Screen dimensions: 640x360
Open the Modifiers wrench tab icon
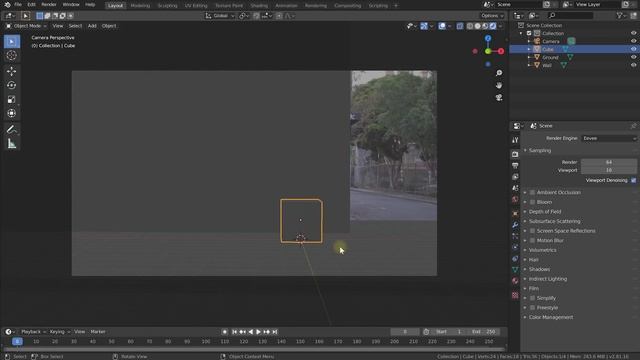pyautogui.click(x=515, y=225)
